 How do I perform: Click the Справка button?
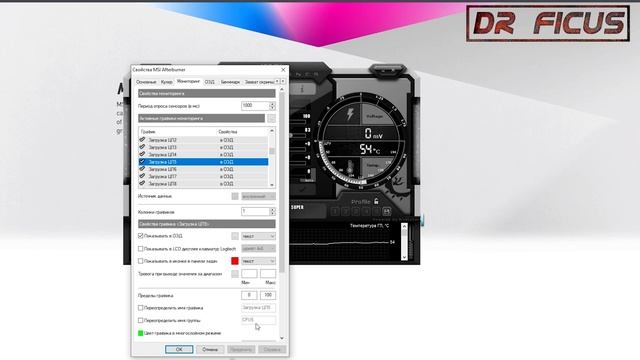pos(272,349)
